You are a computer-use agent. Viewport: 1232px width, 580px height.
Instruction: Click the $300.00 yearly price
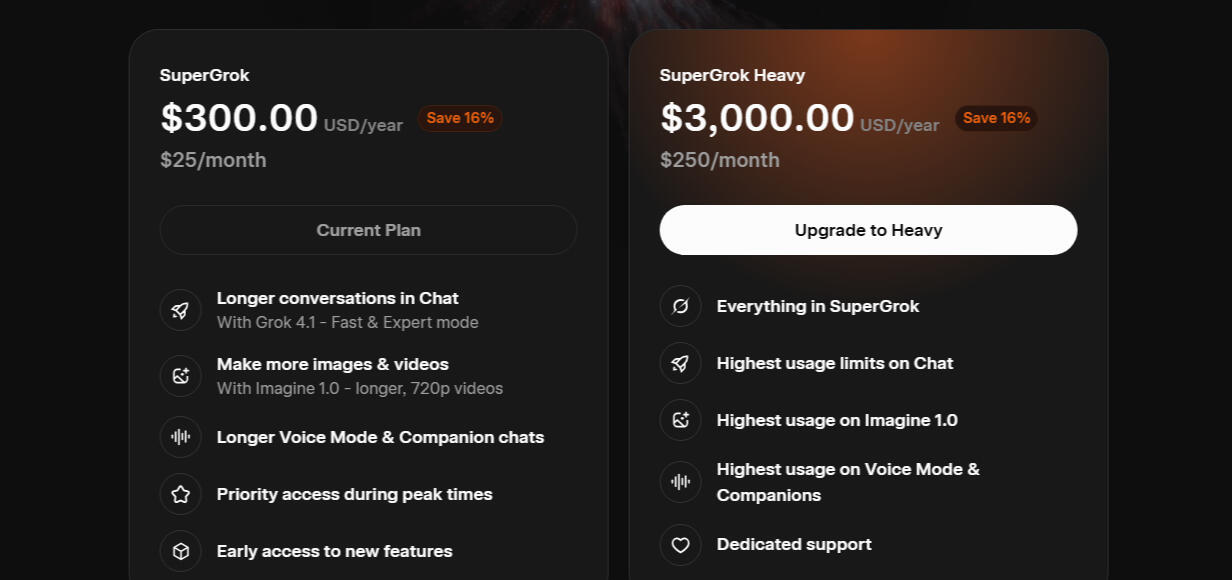tap(239, 118)
